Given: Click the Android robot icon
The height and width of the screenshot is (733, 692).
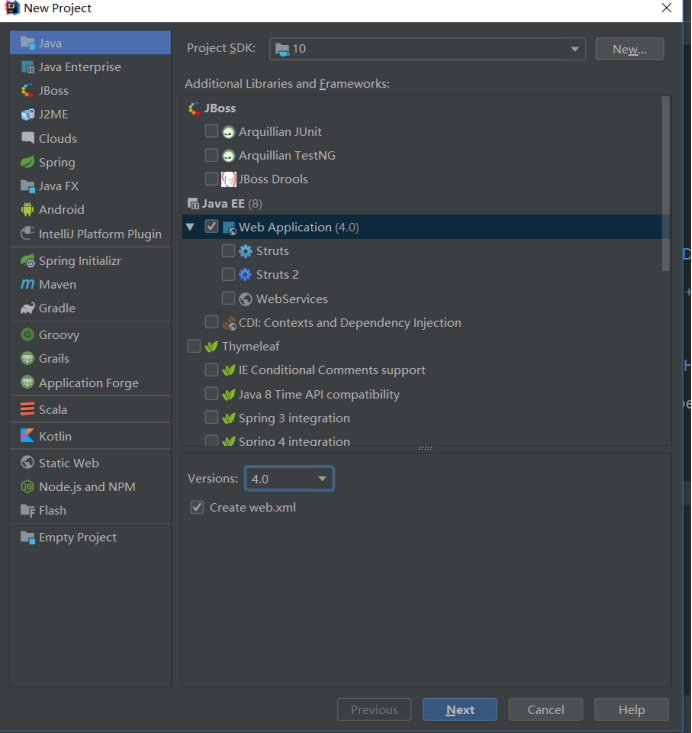Looking at the screenshot, I should pyautogui.click(x=27, y=209).
